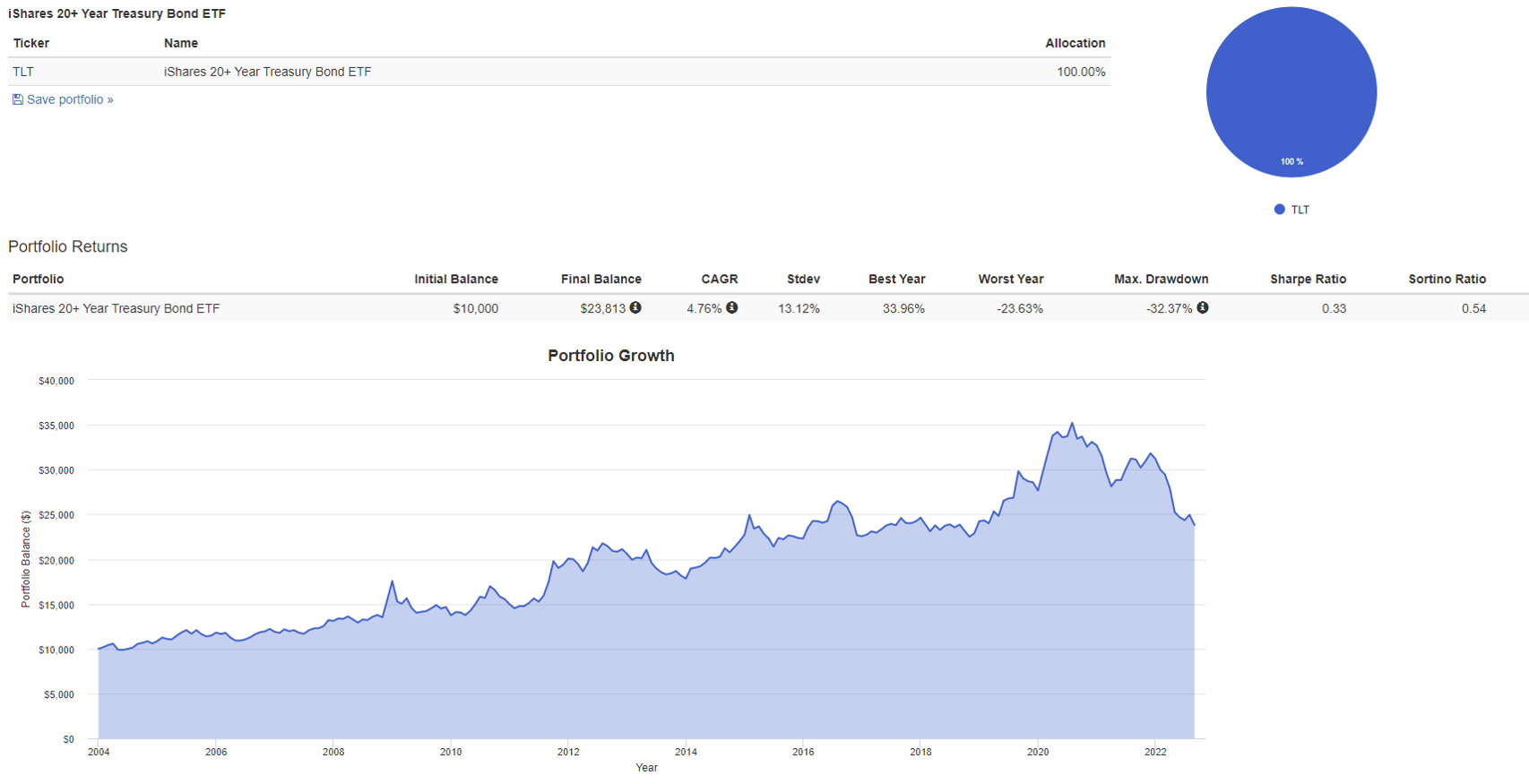
Task: Click the page title above the ticker table
Action: click(117, 13)
